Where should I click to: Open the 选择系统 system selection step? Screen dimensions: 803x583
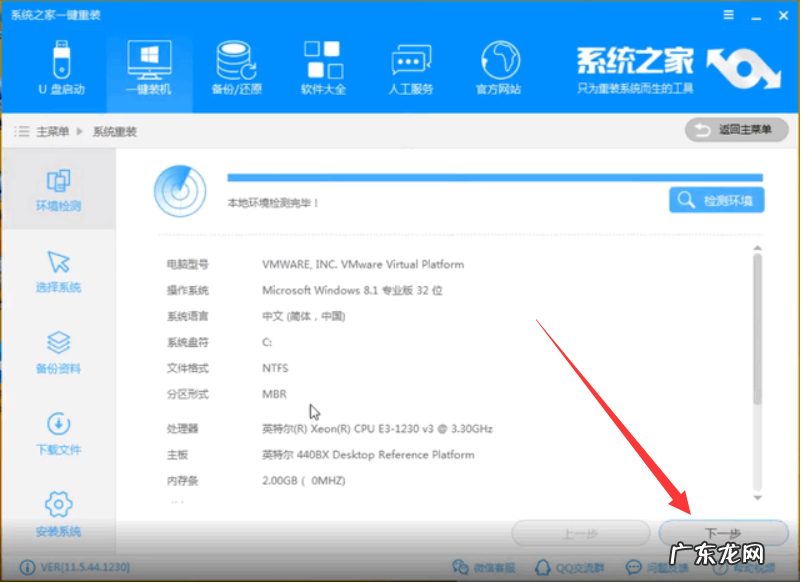point(60,268)
